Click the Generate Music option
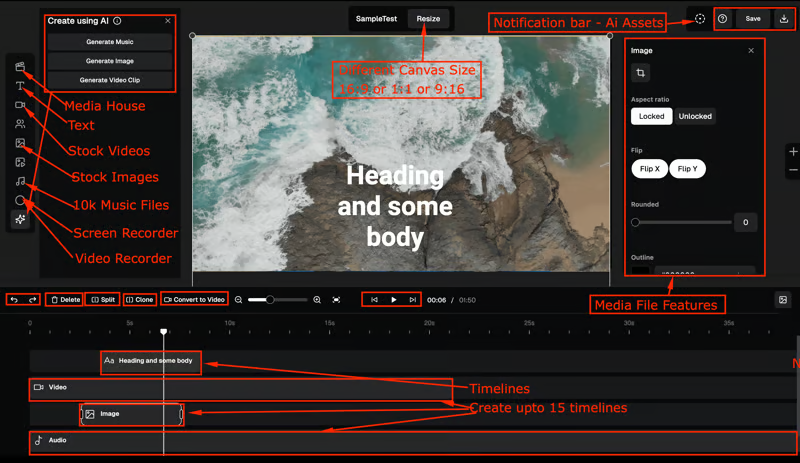 click(109, 42)
